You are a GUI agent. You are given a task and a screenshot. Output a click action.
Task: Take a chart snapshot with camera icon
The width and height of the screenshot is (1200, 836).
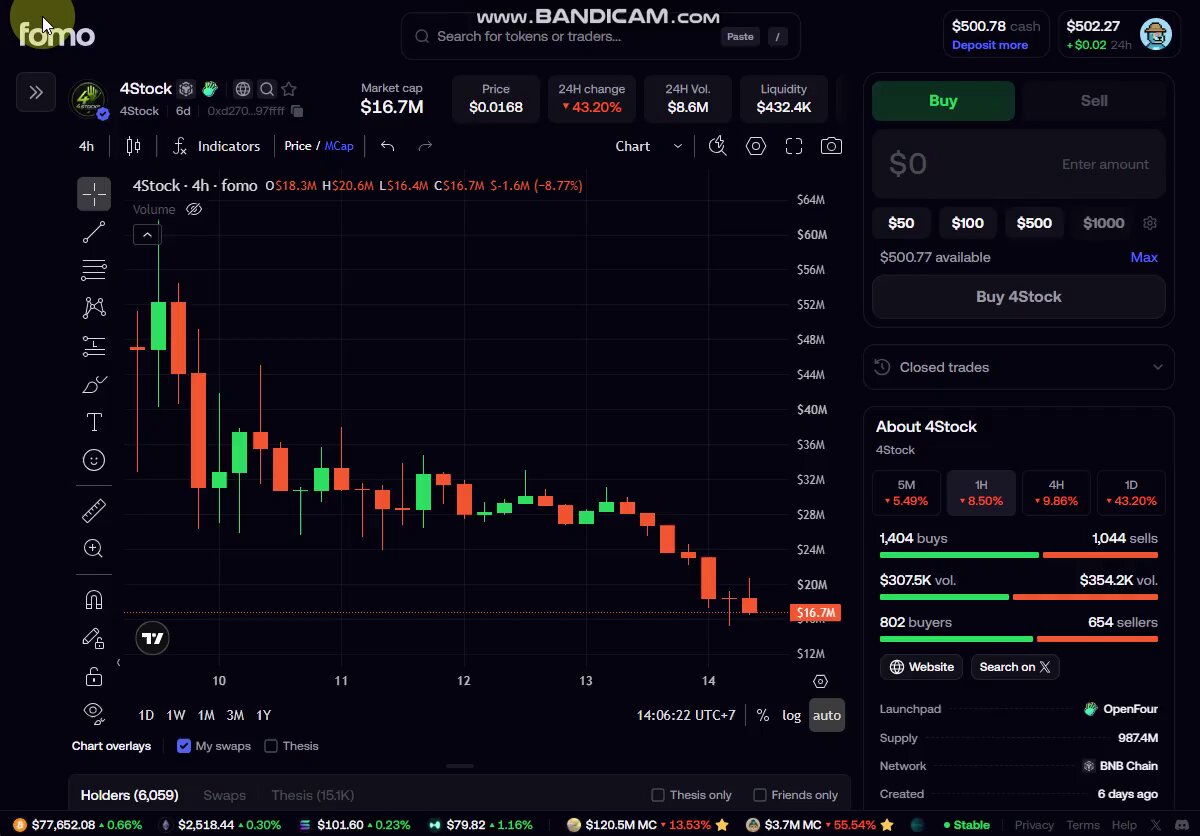(831, 146)
